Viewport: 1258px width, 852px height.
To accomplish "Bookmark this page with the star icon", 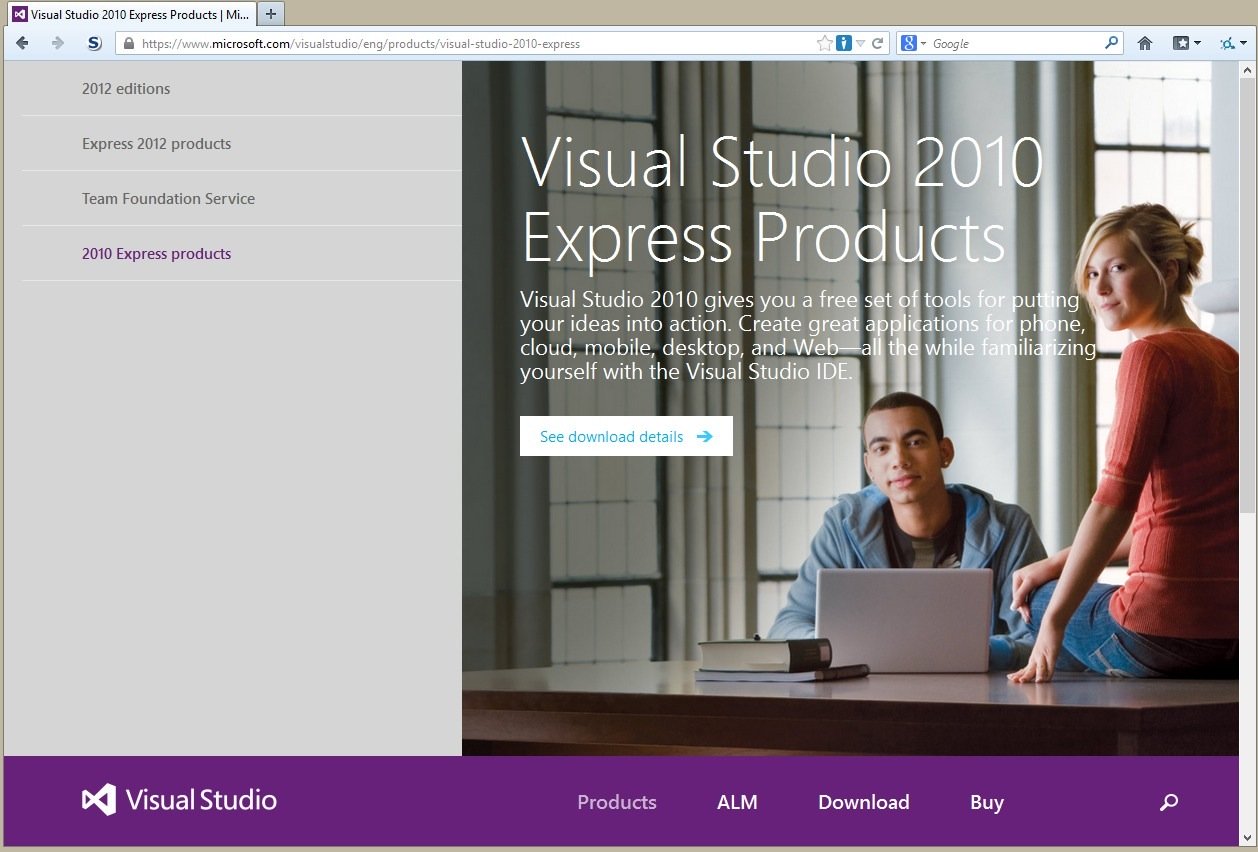I will pyautogui.click(x=824, y=43).
